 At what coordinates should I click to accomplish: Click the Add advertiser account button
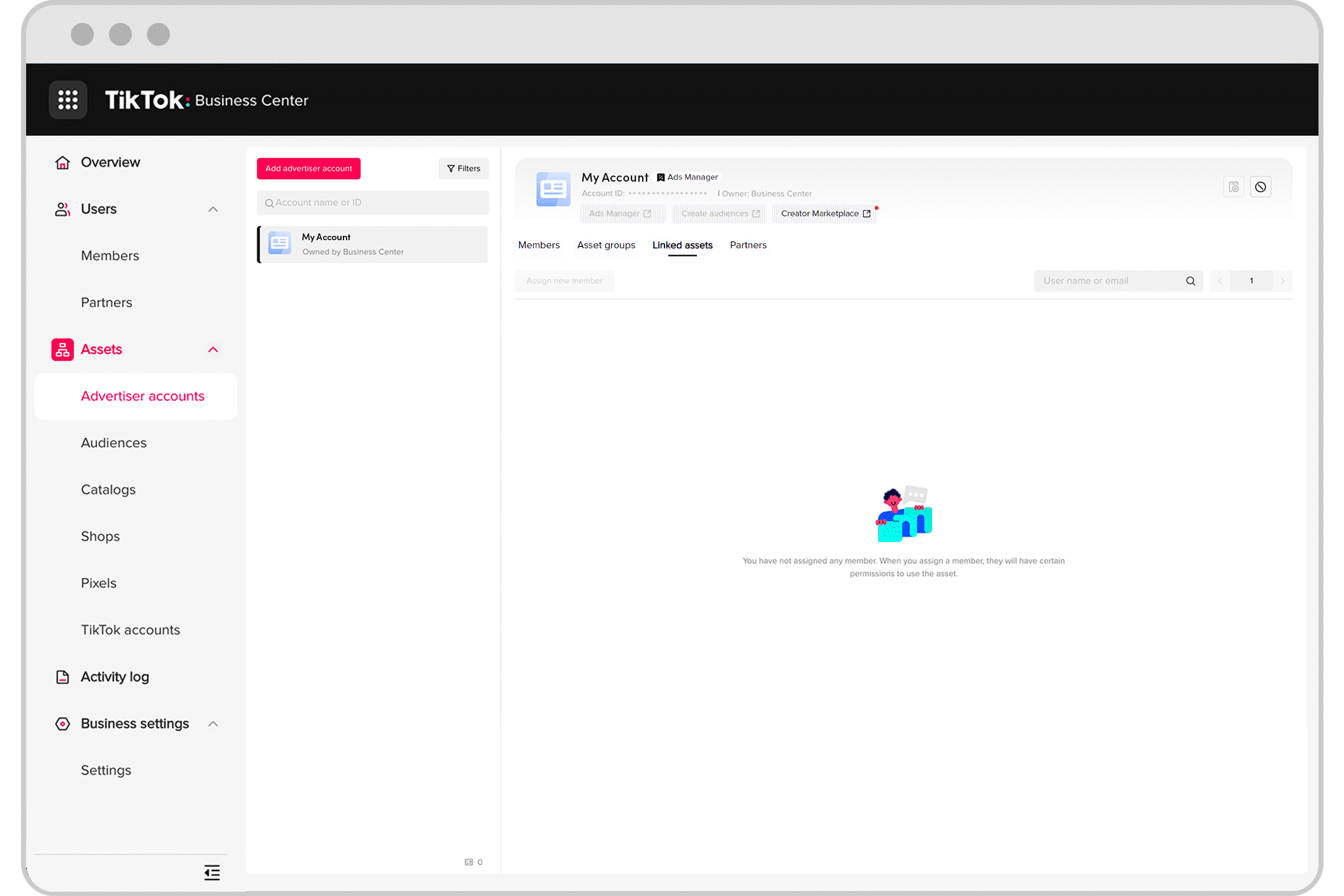click(x=309, y=168)
